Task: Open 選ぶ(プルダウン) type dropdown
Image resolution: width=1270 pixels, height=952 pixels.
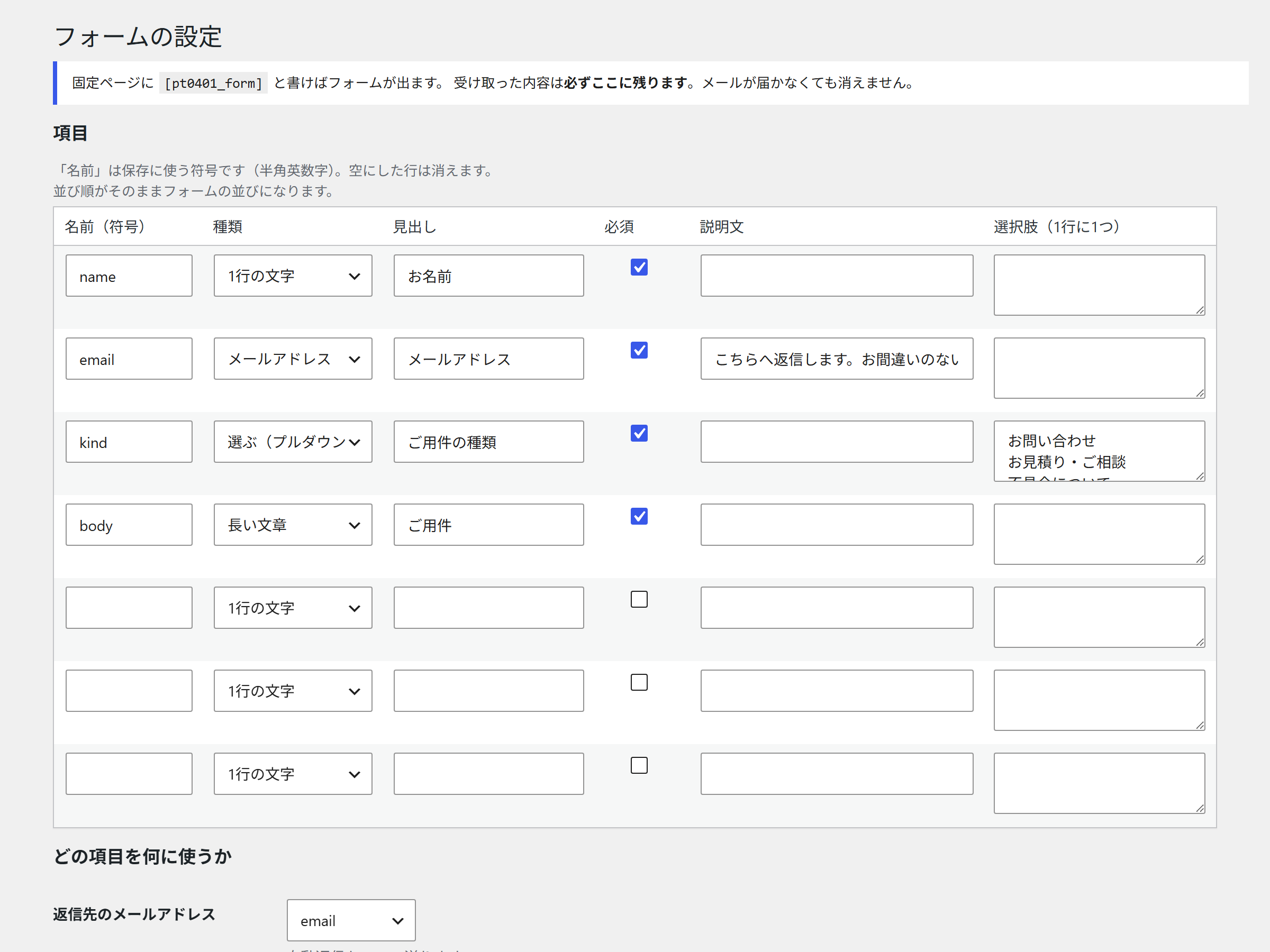Action: click(x=293, y=442)
